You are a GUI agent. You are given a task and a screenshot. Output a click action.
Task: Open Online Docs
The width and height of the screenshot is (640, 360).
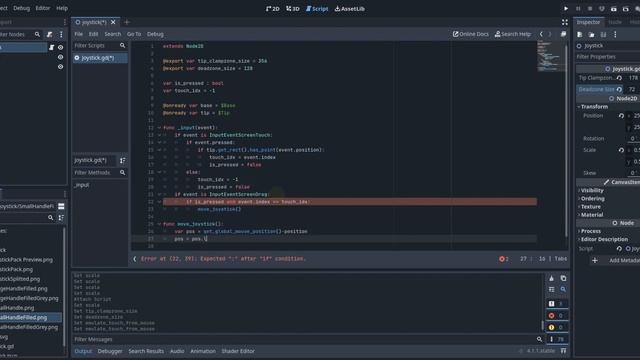[x=471, y=34]
